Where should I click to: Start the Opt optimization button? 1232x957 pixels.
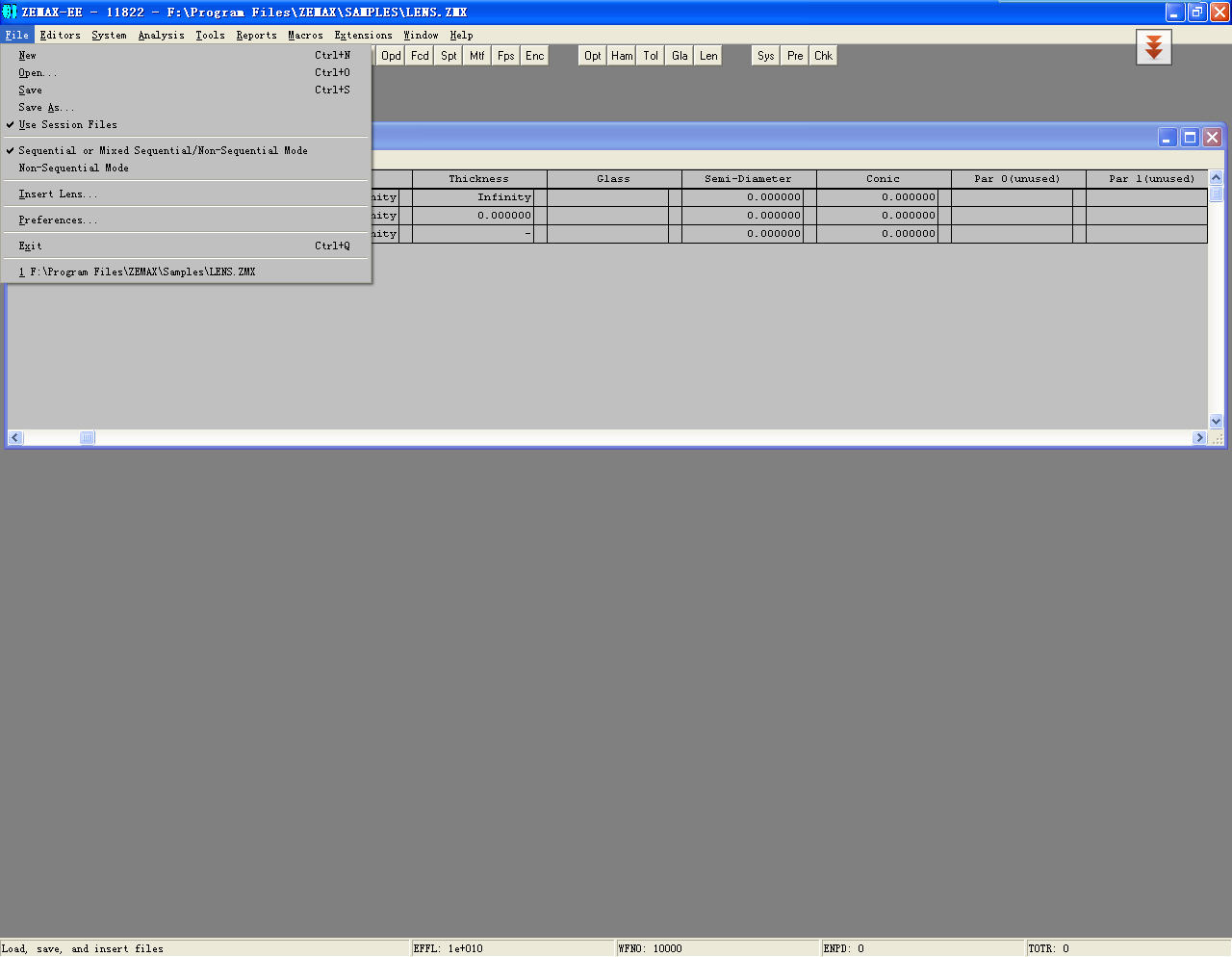click(x=593, y=56)
